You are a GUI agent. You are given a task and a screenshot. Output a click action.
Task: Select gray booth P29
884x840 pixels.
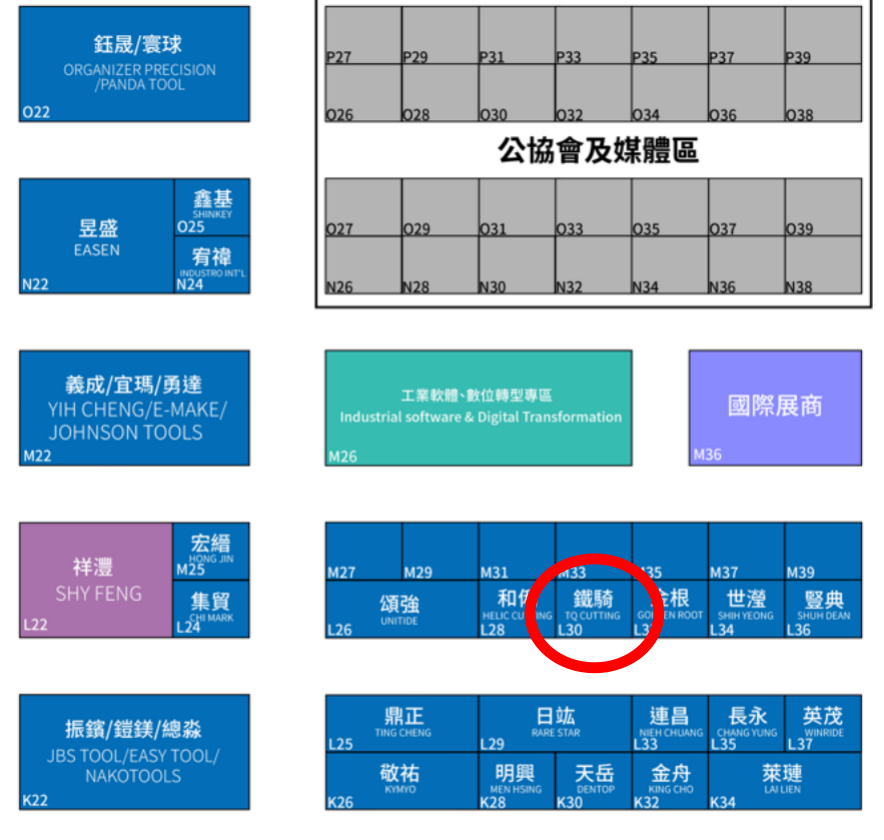(440, 35)
